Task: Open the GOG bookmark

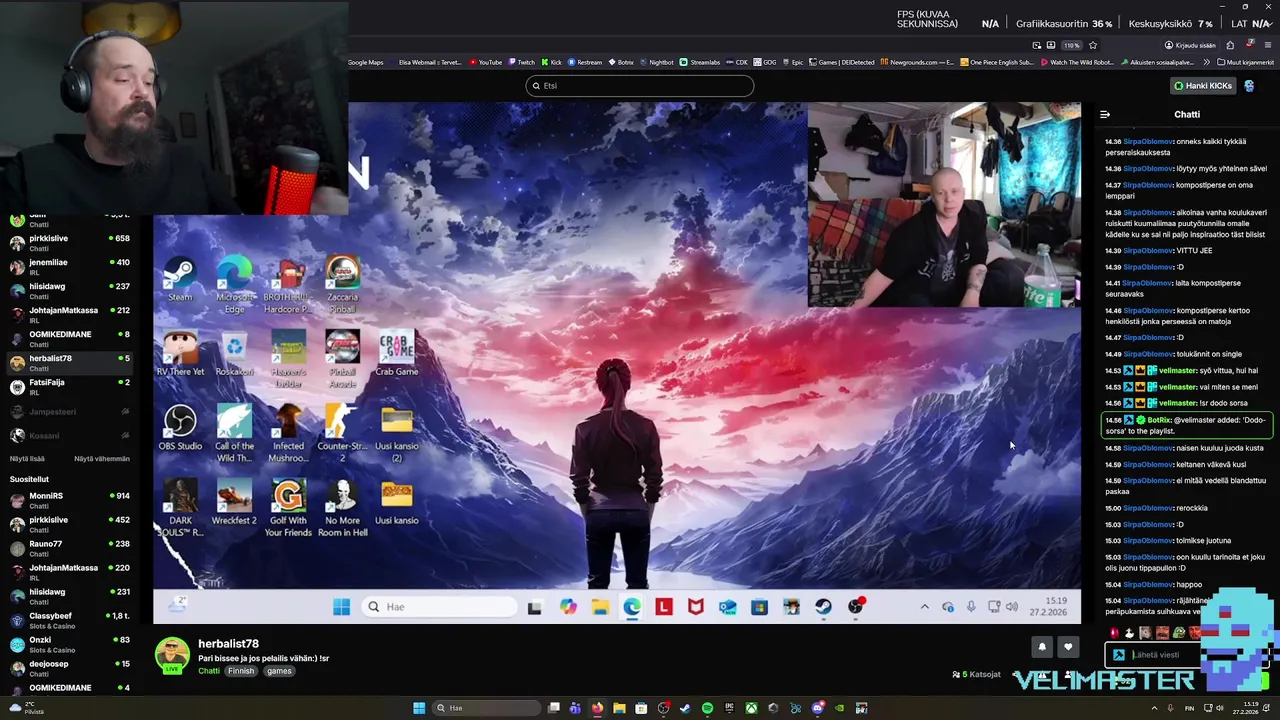Action: 765,62
